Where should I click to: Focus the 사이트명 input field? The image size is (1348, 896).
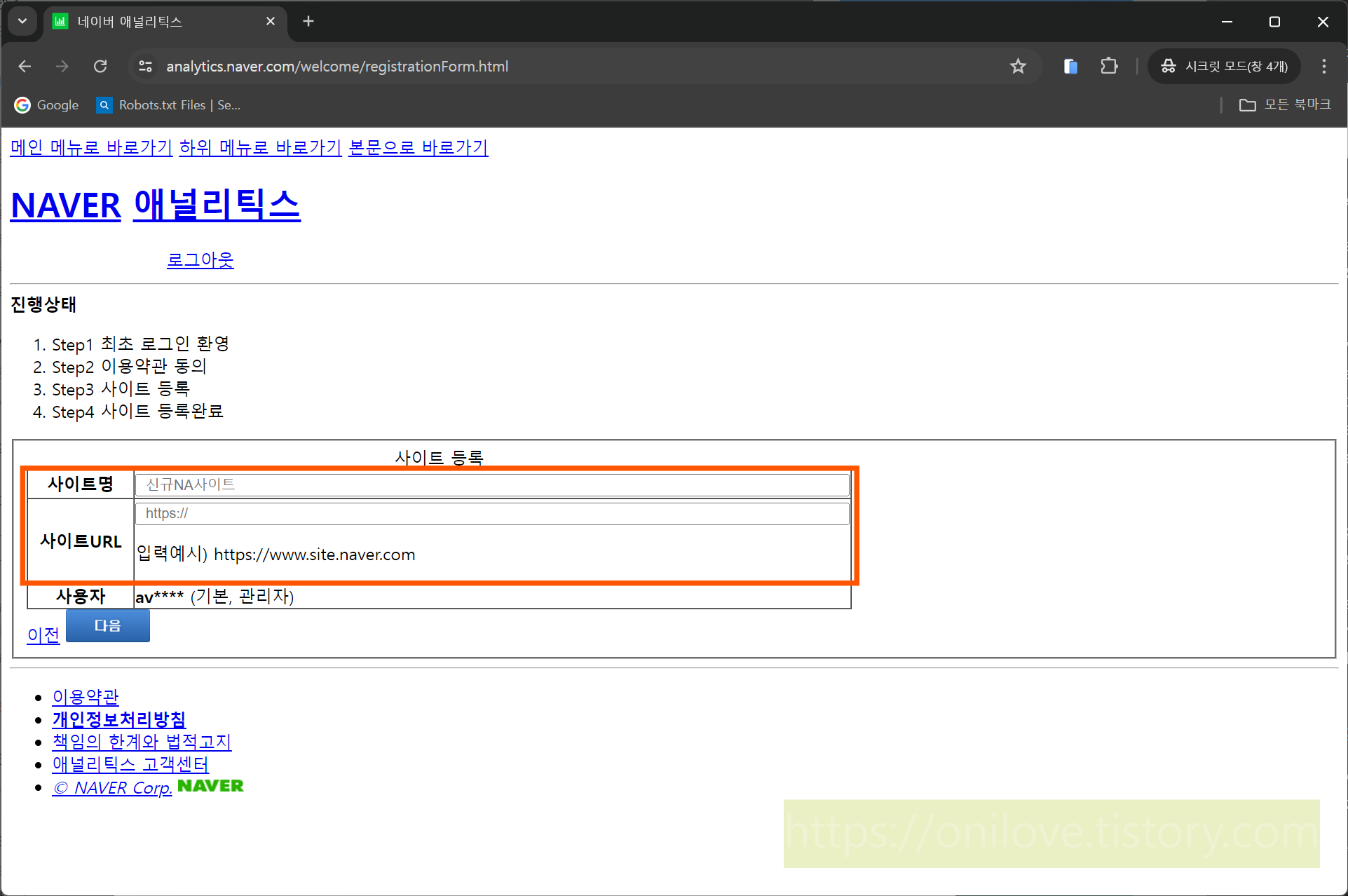[x=492, y=484]
